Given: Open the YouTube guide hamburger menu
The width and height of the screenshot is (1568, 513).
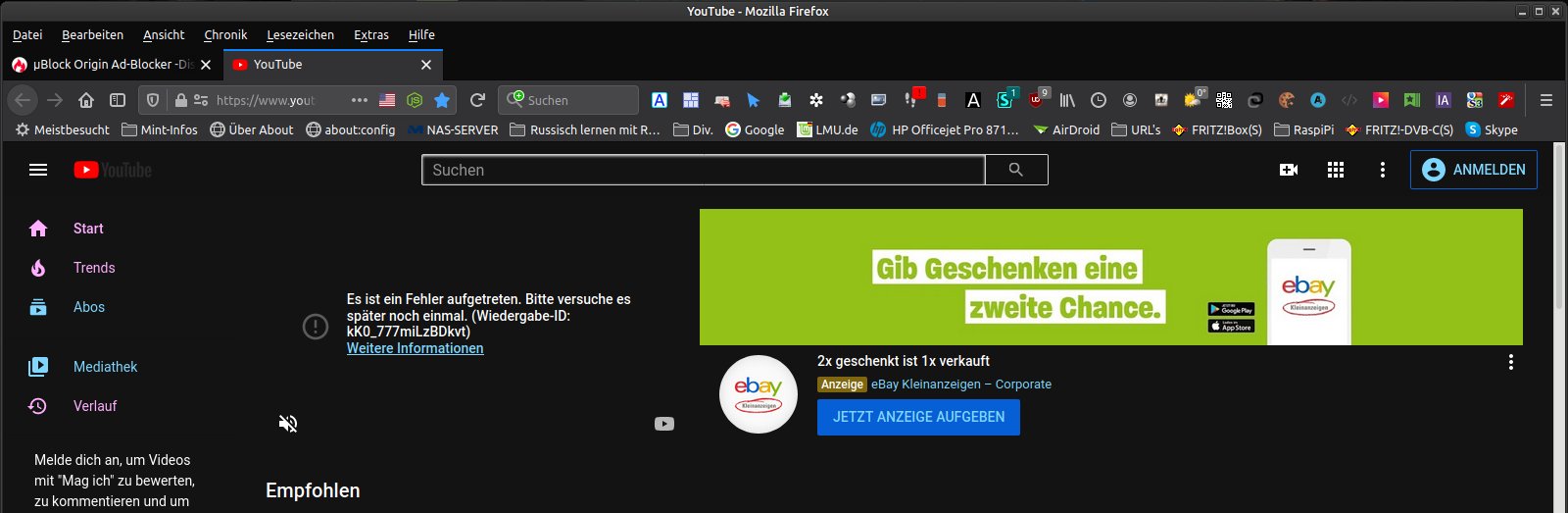Looking at the screenshot, I should click(38, 170).
